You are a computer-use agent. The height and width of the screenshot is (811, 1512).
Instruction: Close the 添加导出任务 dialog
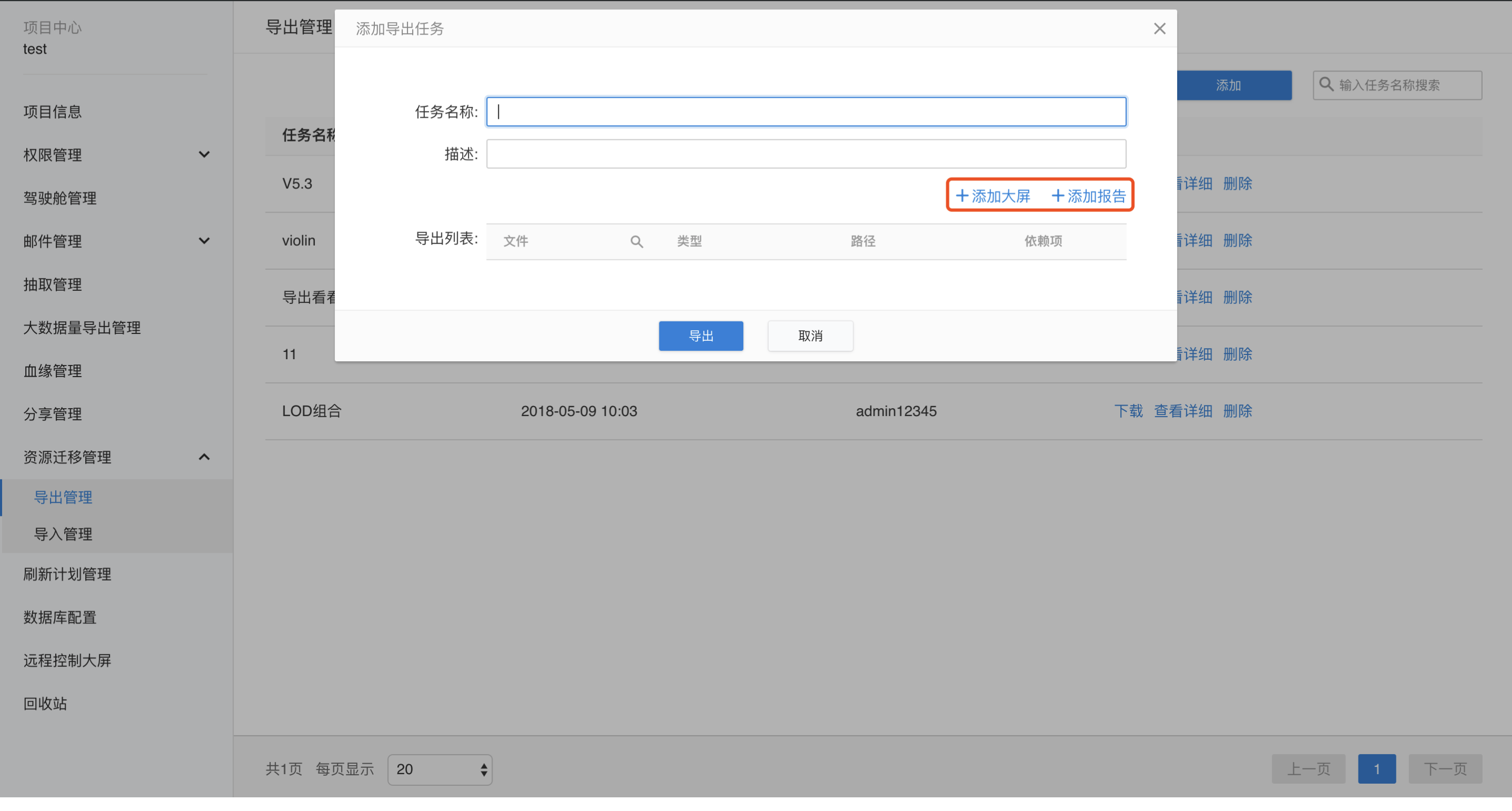tap(1159, 29)
